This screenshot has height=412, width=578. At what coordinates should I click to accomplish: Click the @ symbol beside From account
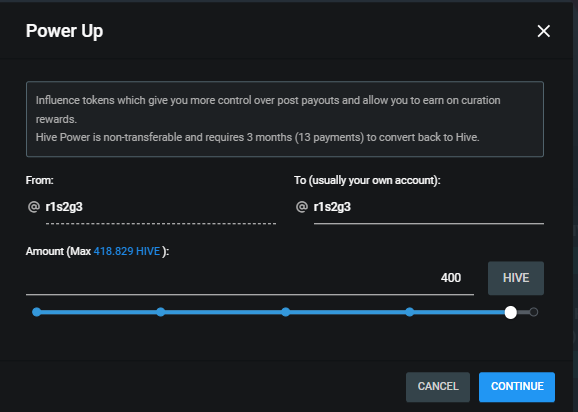(34, 207)
